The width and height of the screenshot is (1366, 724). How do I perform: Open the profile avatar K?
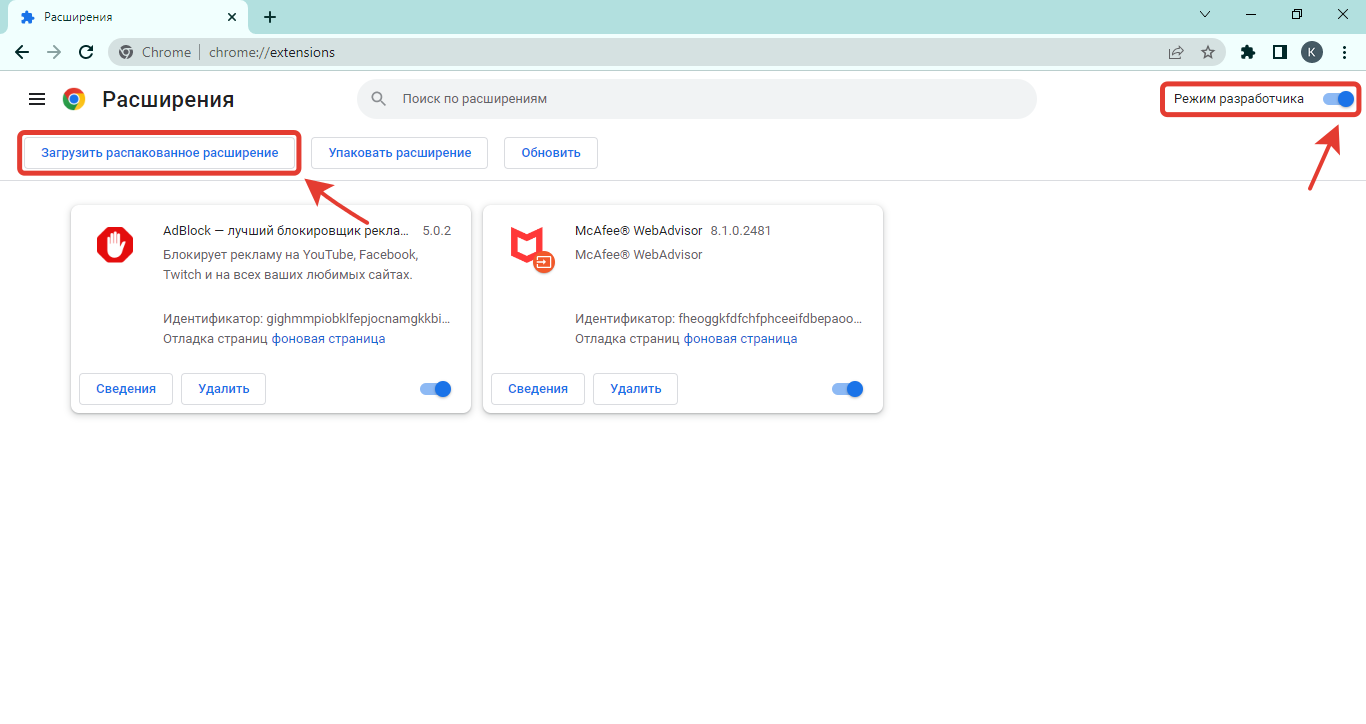click(x=1311, y=52)
